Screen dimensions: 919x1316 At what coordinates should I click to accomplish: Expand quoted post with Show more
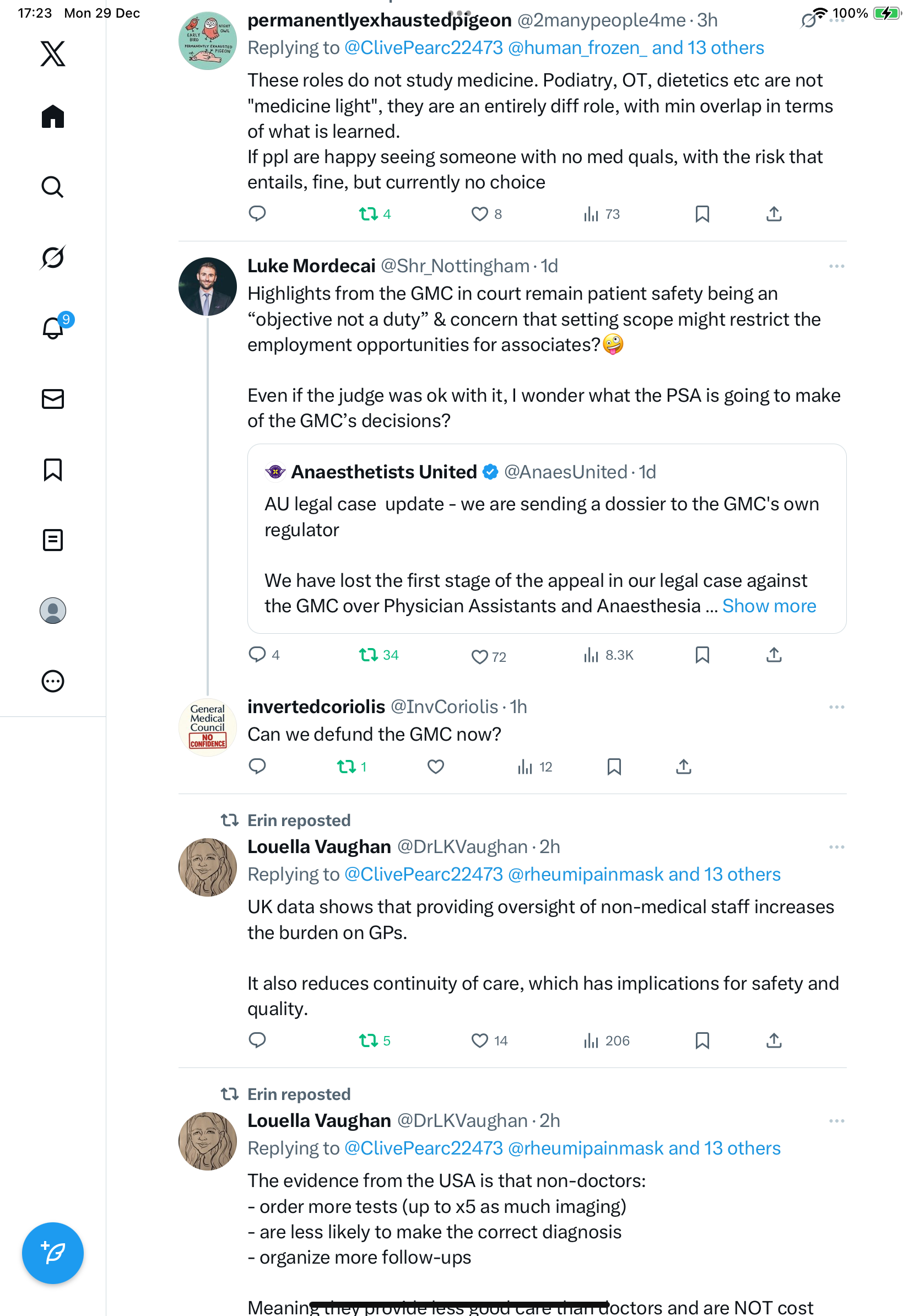click(x=769, y=606)
